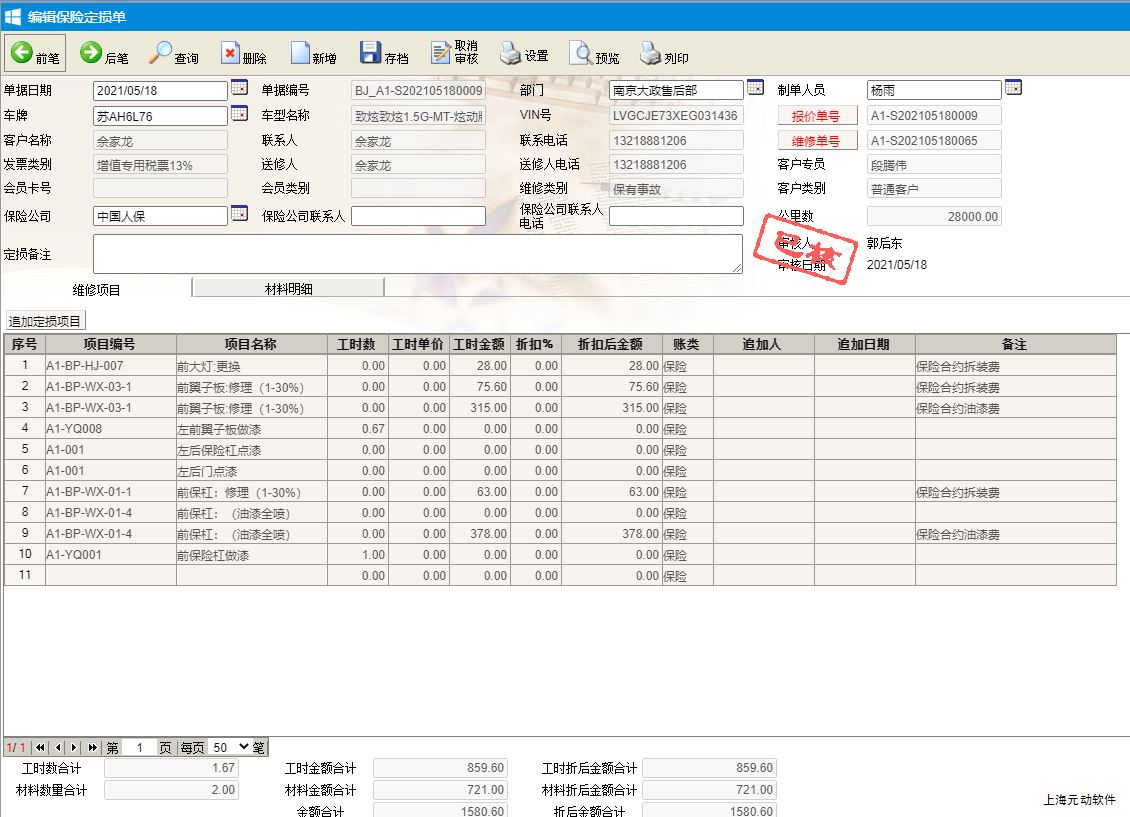The width and height of the screenshot is (1130, 817).
Task: Open the date picker beside 单据日期
Action: click(x=239, y=88)
